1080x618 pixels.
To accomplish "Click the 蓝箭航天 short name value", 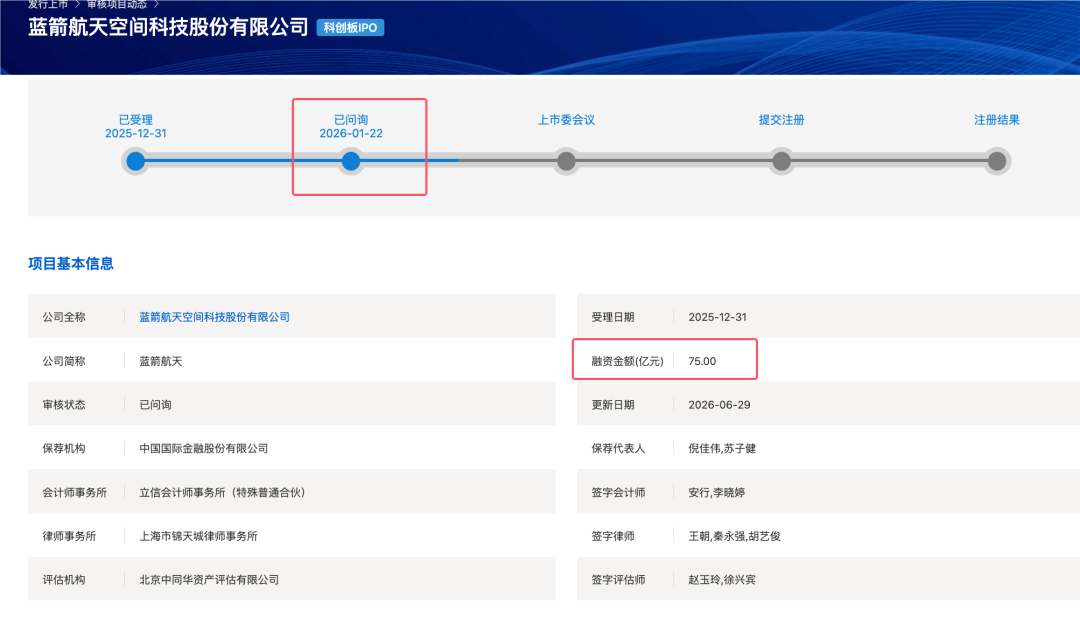I will (160, 361).
